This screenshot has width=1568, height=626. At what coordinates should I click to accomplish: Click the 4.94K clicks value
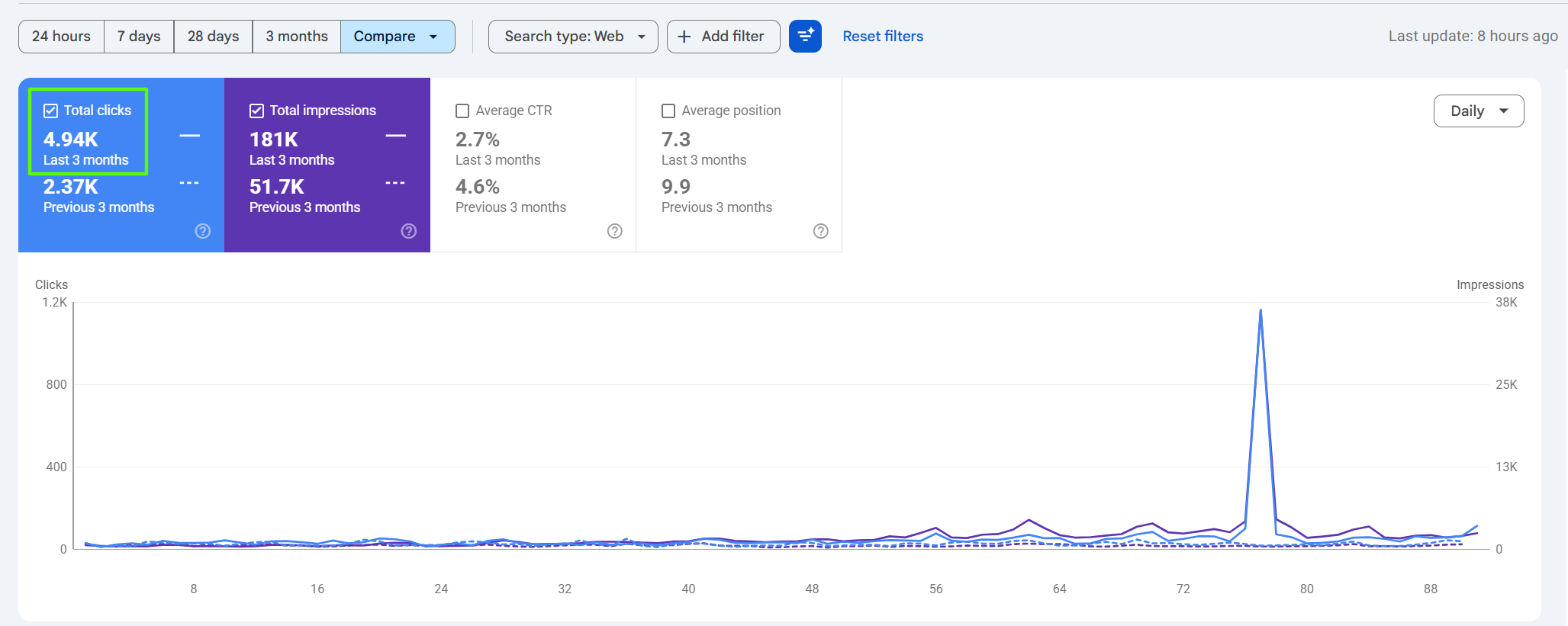[x=71, y=140]
